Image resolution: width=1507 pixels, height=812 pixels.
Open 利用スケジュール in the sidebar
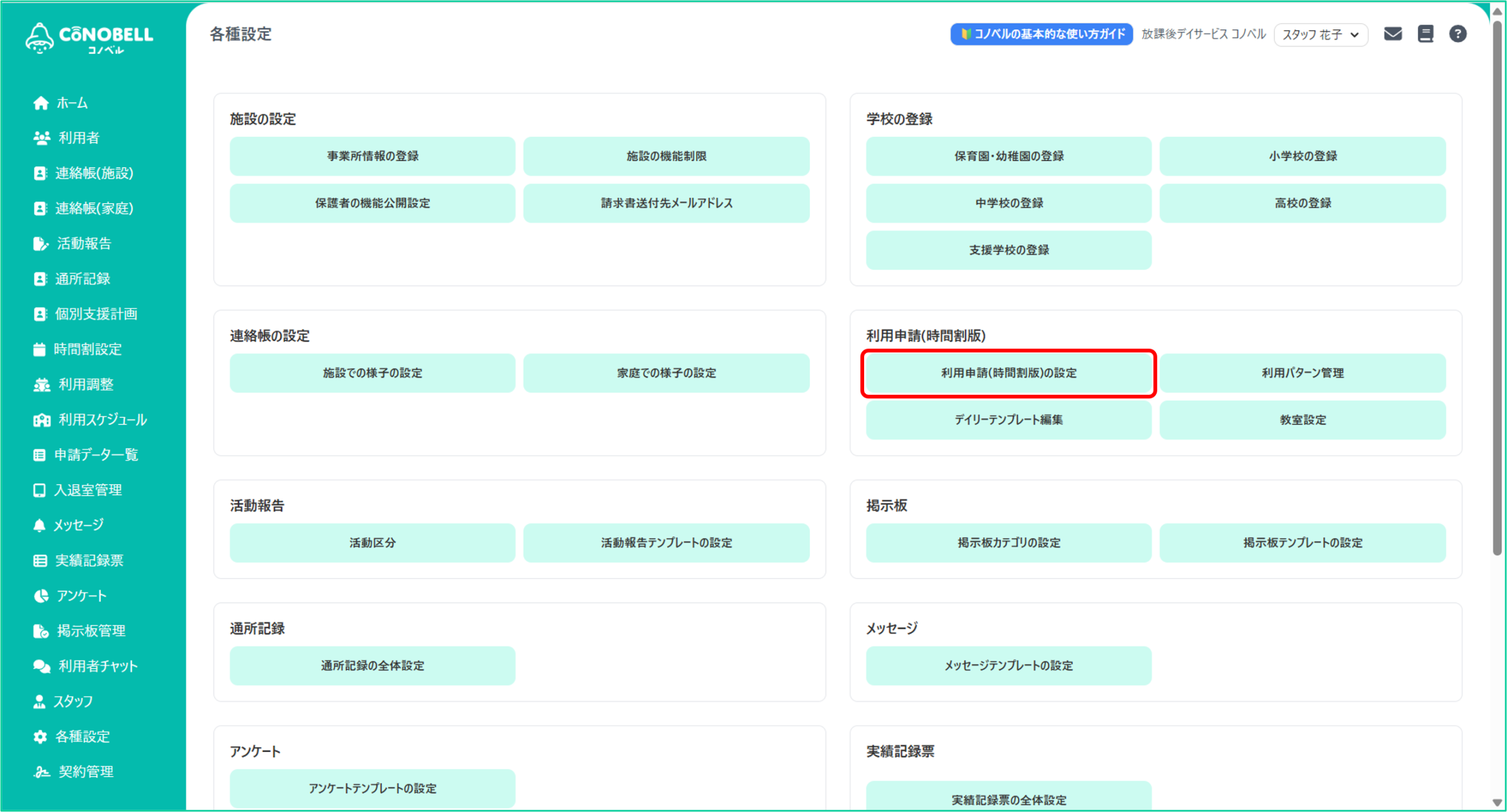pos(102,420)
